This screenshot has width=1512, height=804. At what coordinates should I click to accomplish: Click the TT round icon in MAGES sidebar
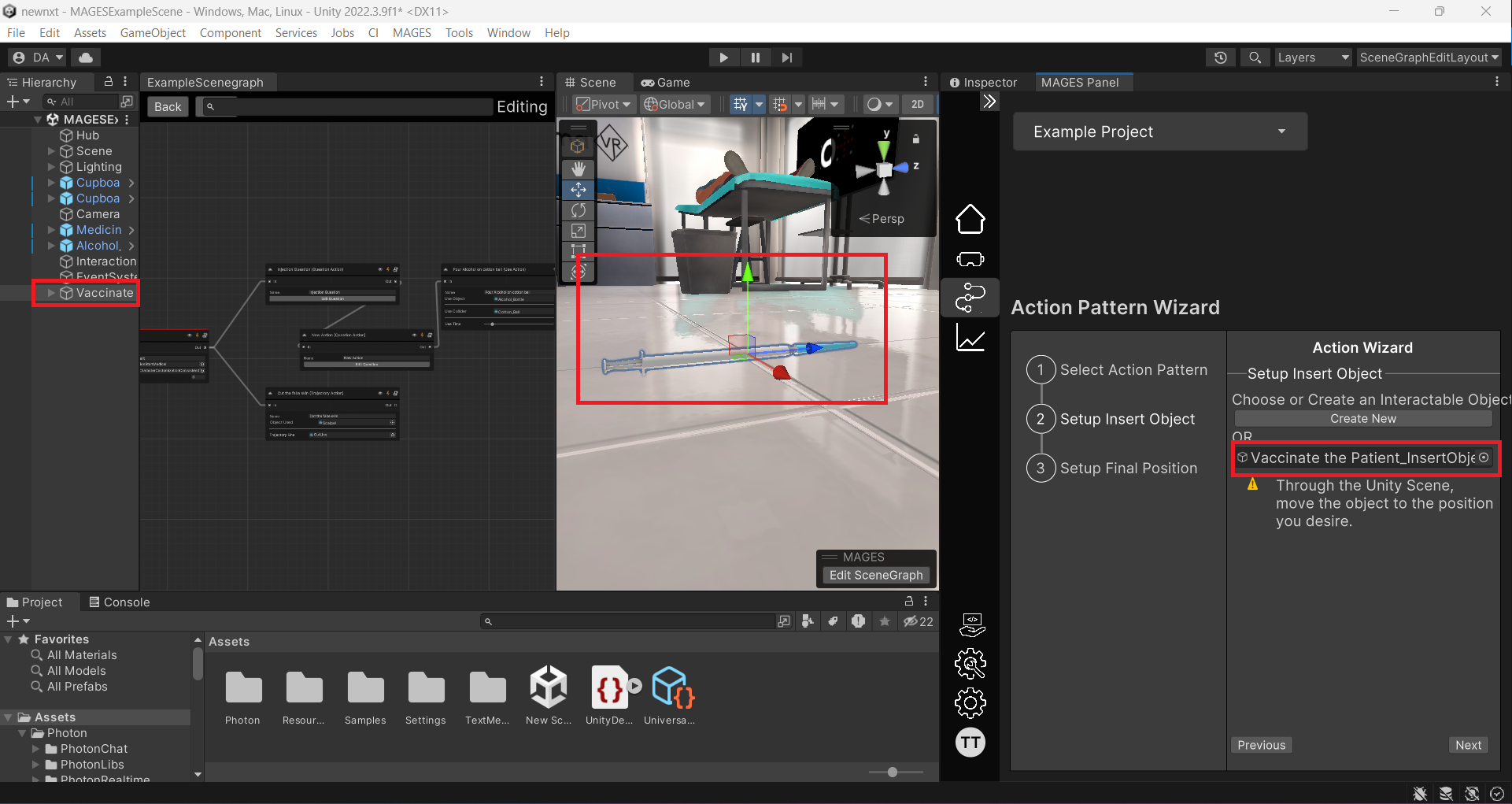point(970,742)
